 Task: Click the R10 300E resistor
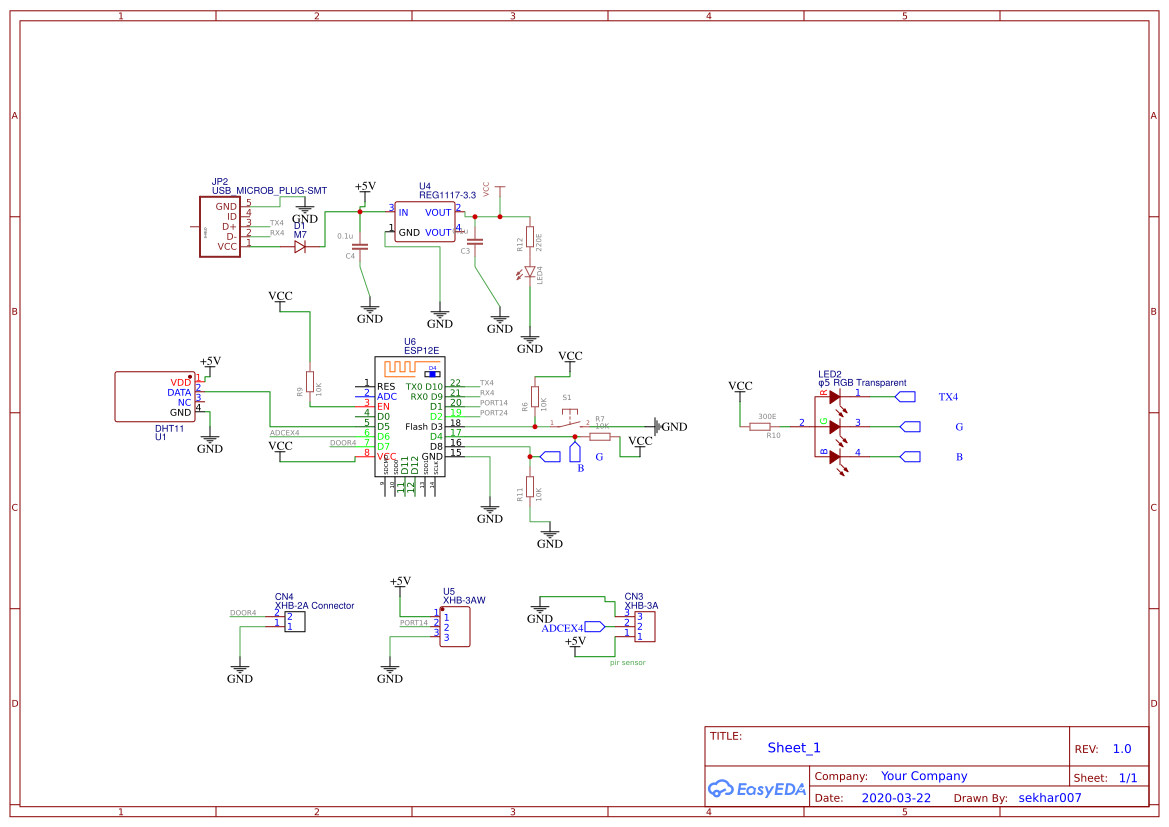click(760, 427)
